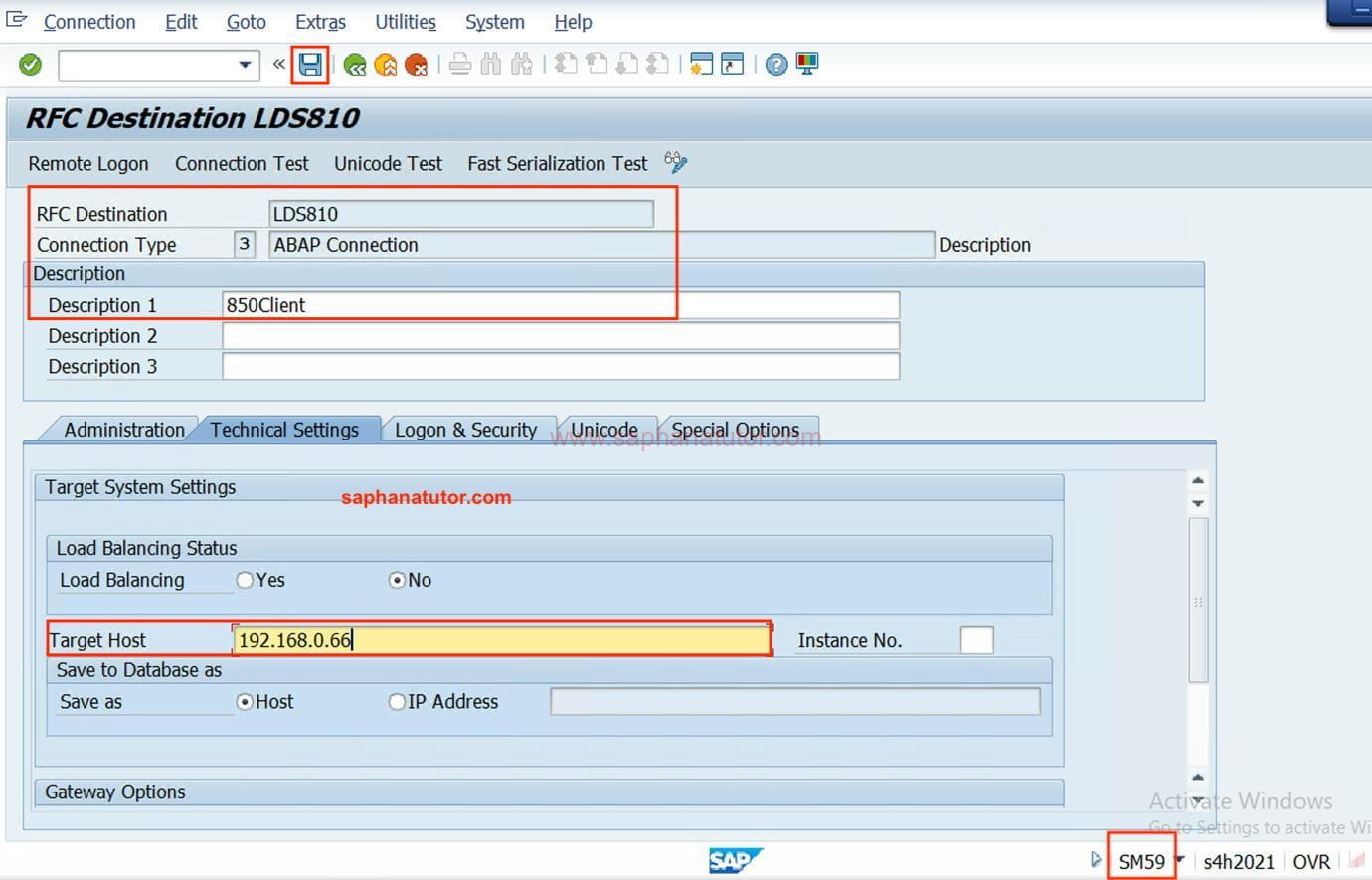The width and height of the screenshot is (1372, 880).
Task: Select Save as IP Address radio button
Action: pyautogui.click(x=397, y=702)
